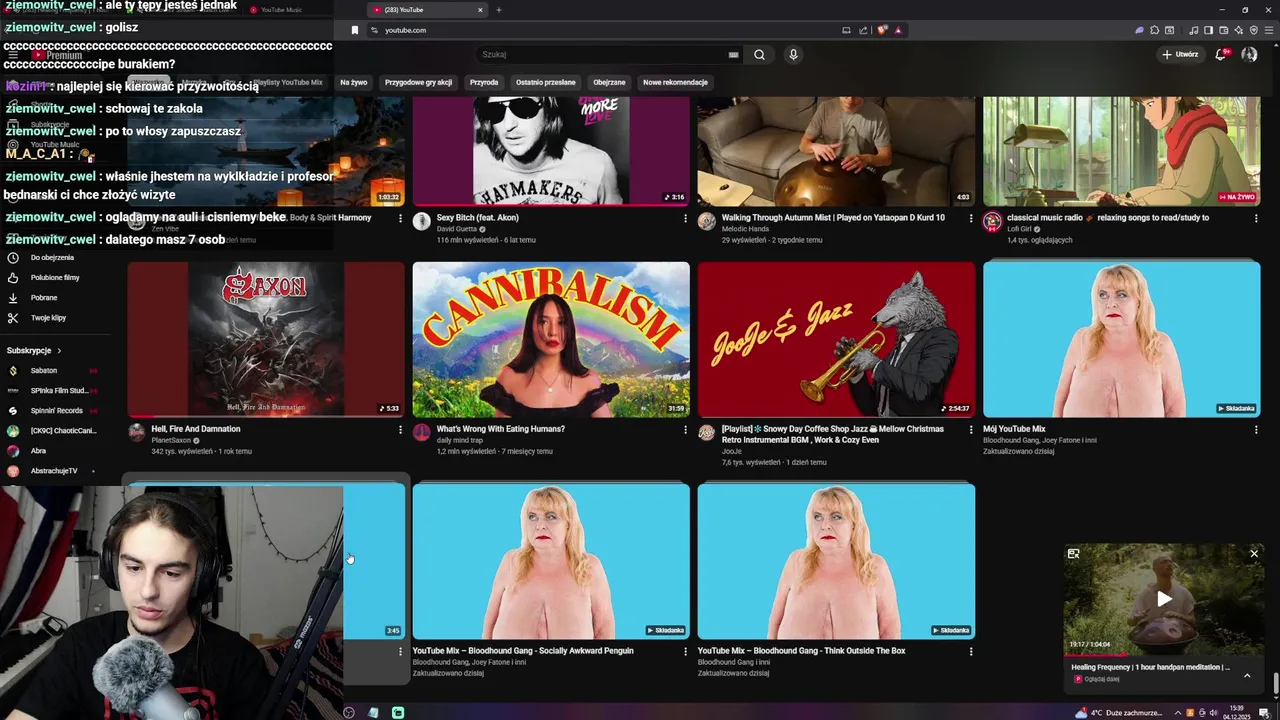Viewport: 1280px width, 720px height.
Task: Activate voice search microphone icon
Action: tap(793, 55)
